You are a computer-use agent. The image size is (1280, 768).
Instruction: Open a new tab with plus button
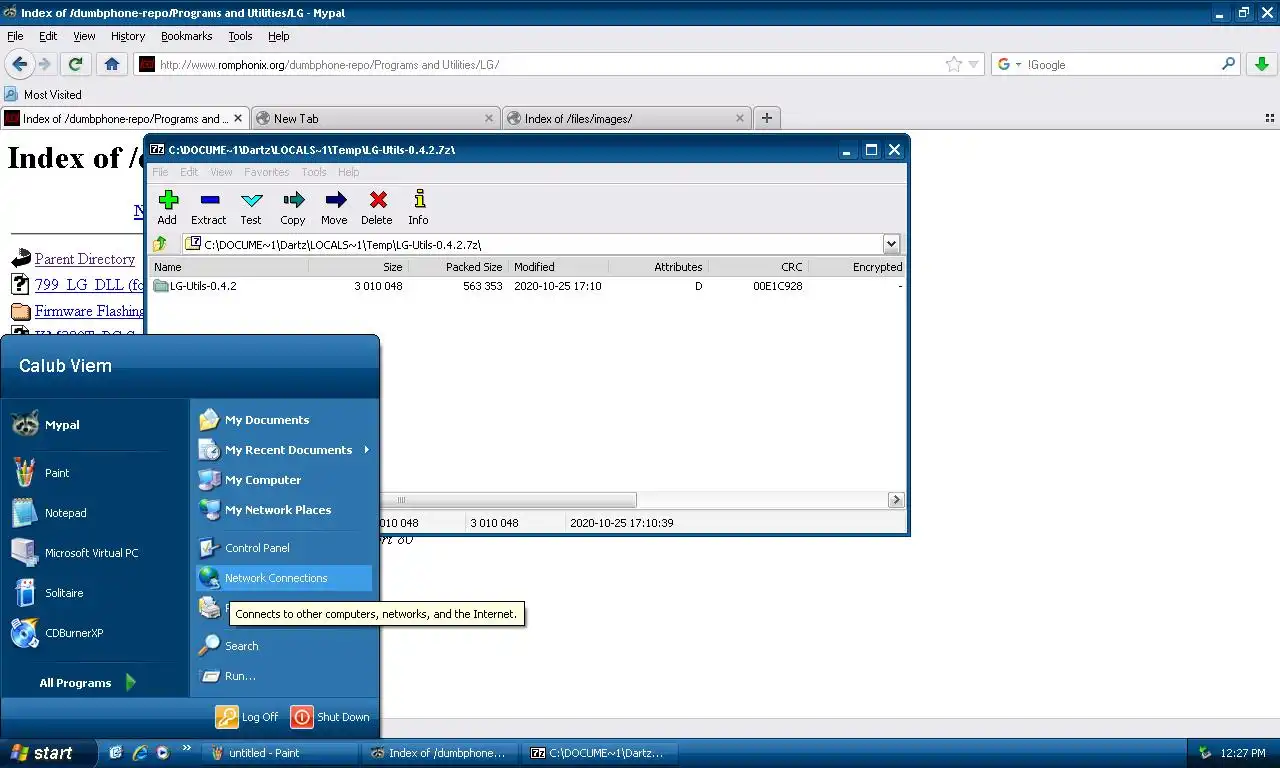click(767, 118)
